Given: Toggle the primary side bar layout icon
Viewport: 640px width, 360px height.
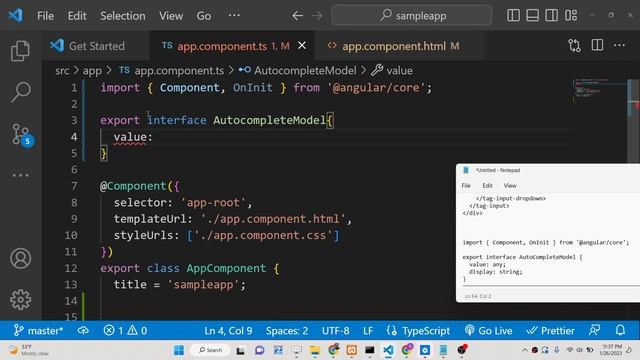Looking at the screenshot, I should [513, 16].
